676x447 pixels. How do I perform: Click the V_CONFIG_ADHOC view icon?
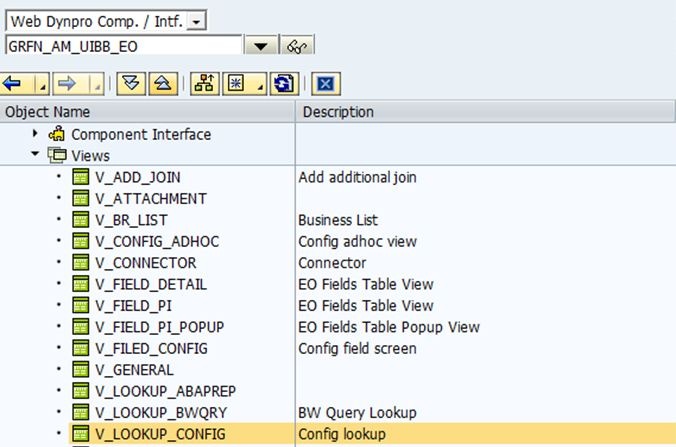[81, 241]
